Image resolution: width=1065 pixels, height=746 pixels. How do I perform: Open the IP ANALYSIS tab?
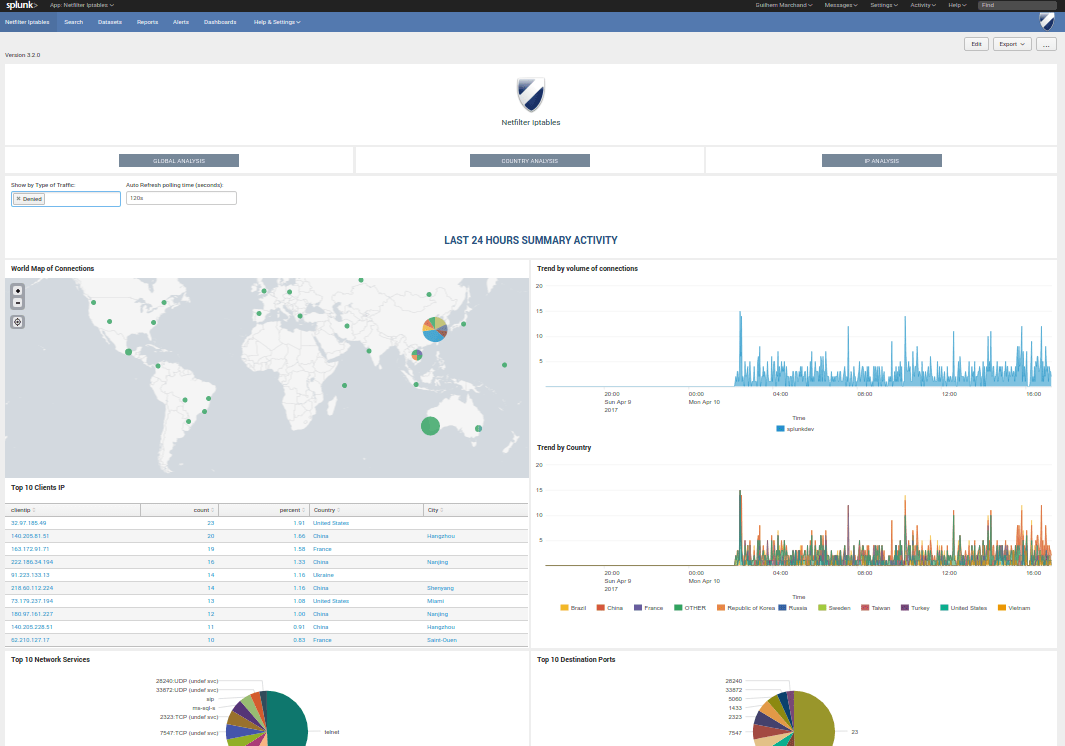tap(881, 160)
